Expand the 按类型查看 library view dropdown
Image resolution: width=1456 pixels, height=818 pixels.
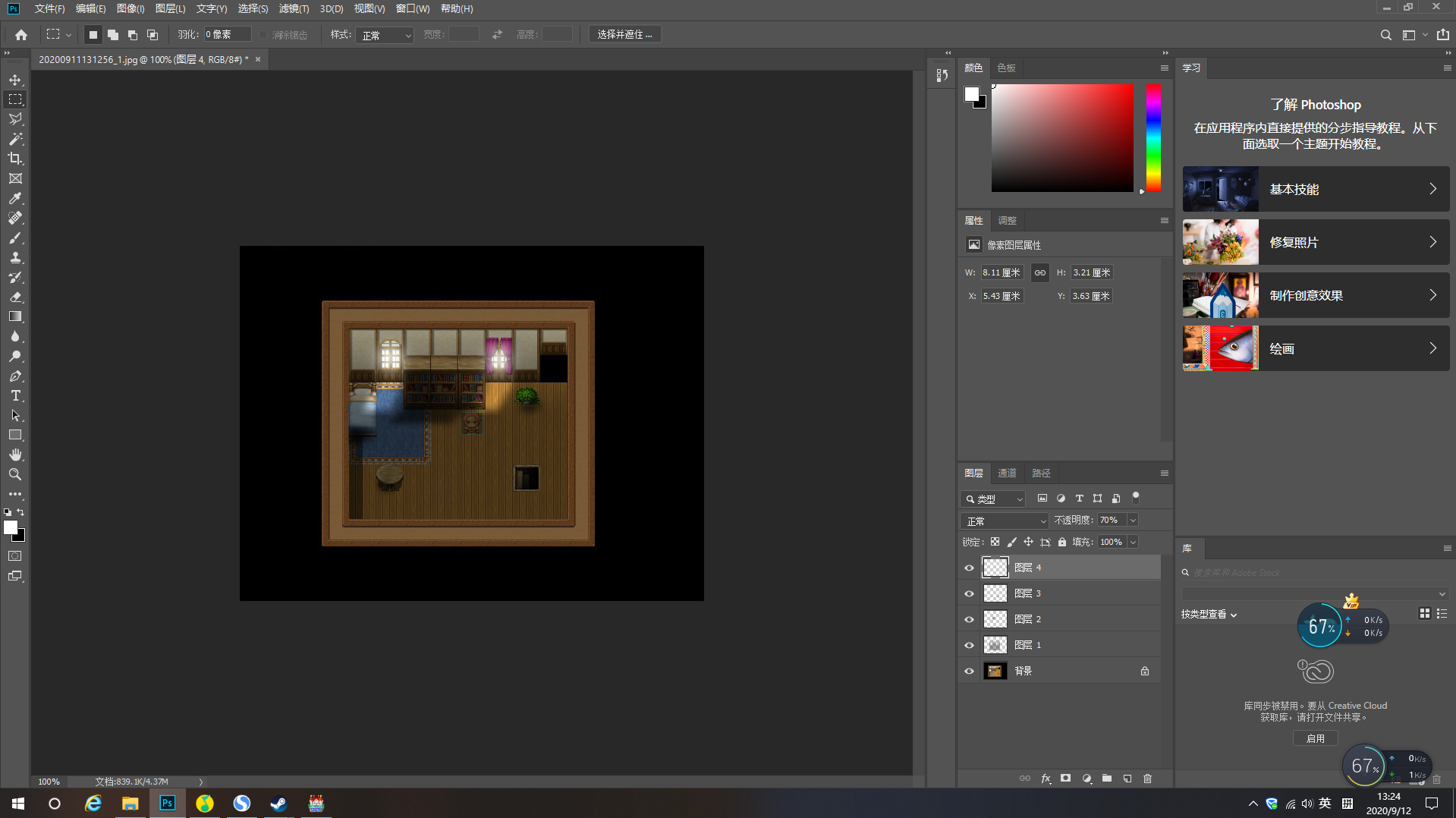point(1209,615)
